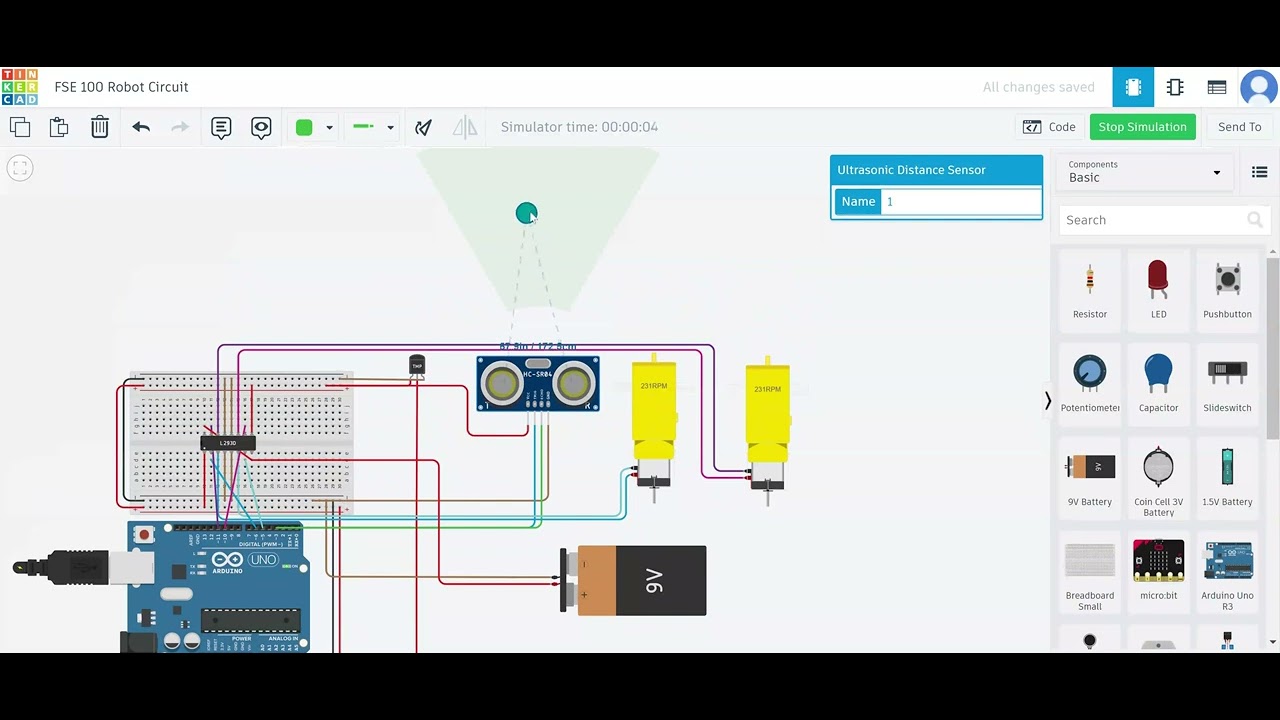
Task: Click the mirror component icon
Action: pos(465,127)
